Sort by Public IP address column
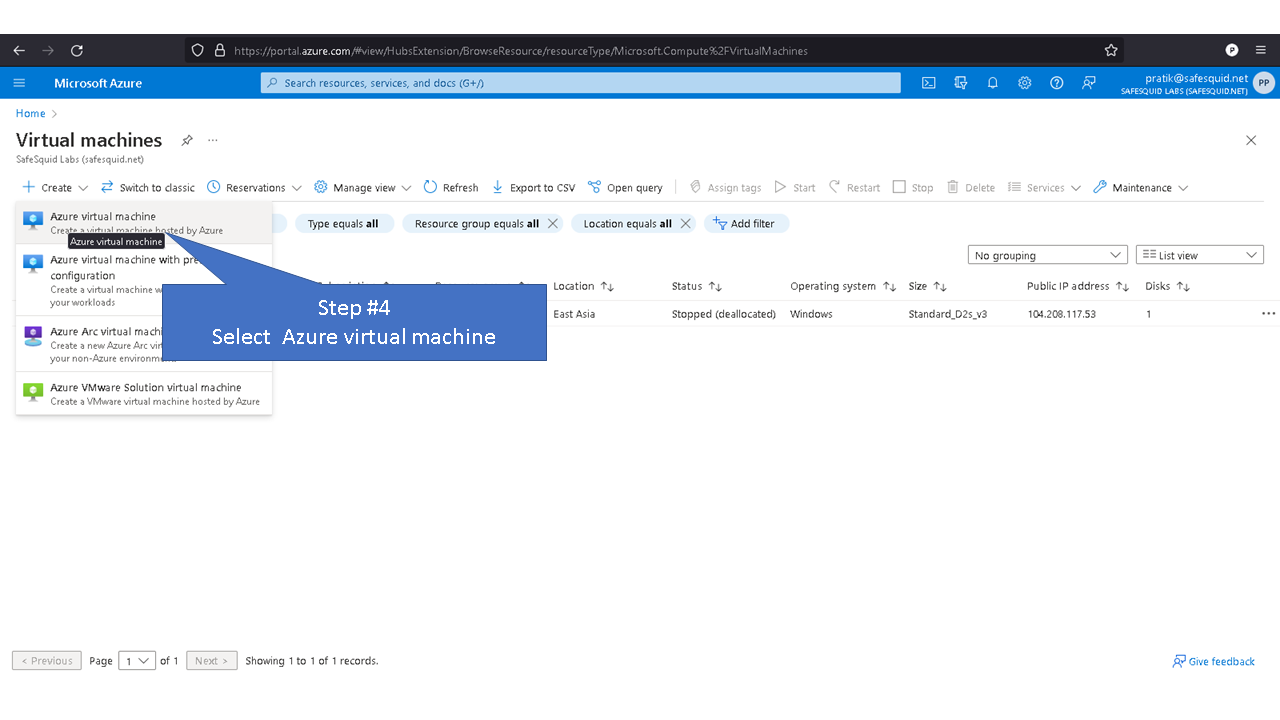Viewport: 1280px width, 720px height. tap(1078, 286)
